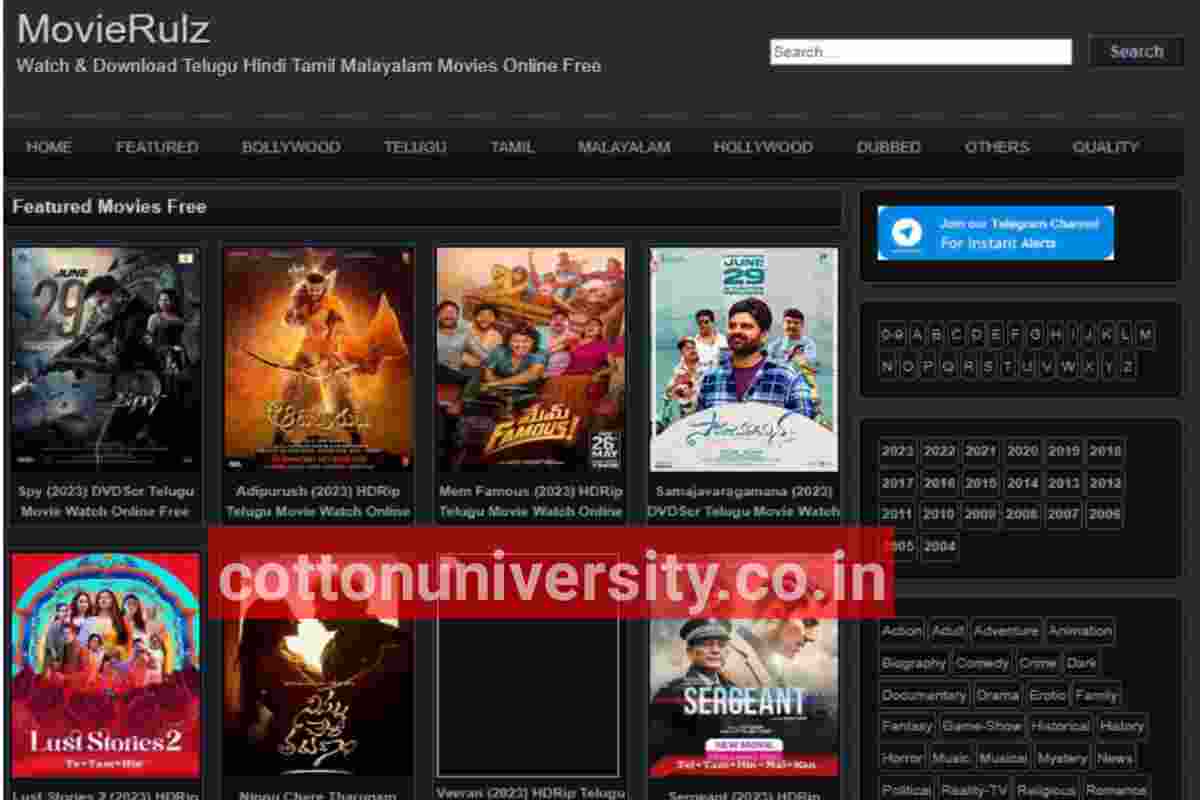Browse the Fantasy genre tag

[907, 726]
